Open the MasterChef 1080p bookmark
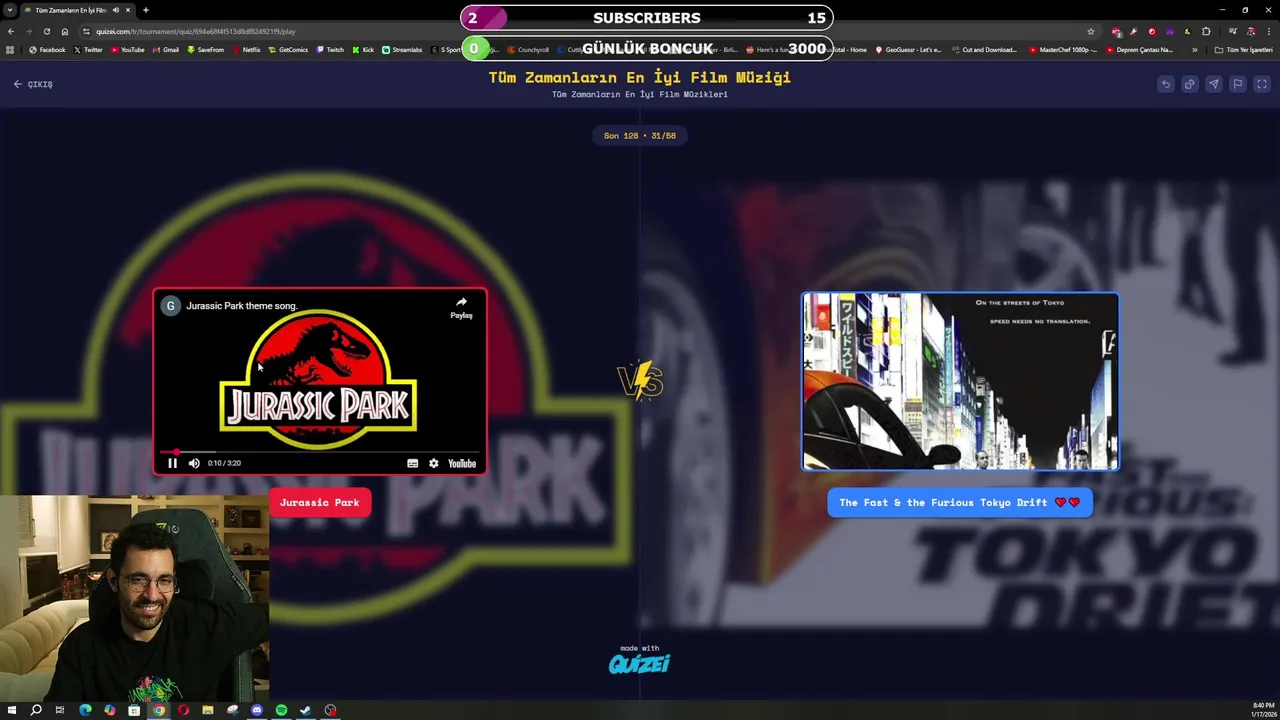This screenshot has height=720, width=1280. 1063,50
